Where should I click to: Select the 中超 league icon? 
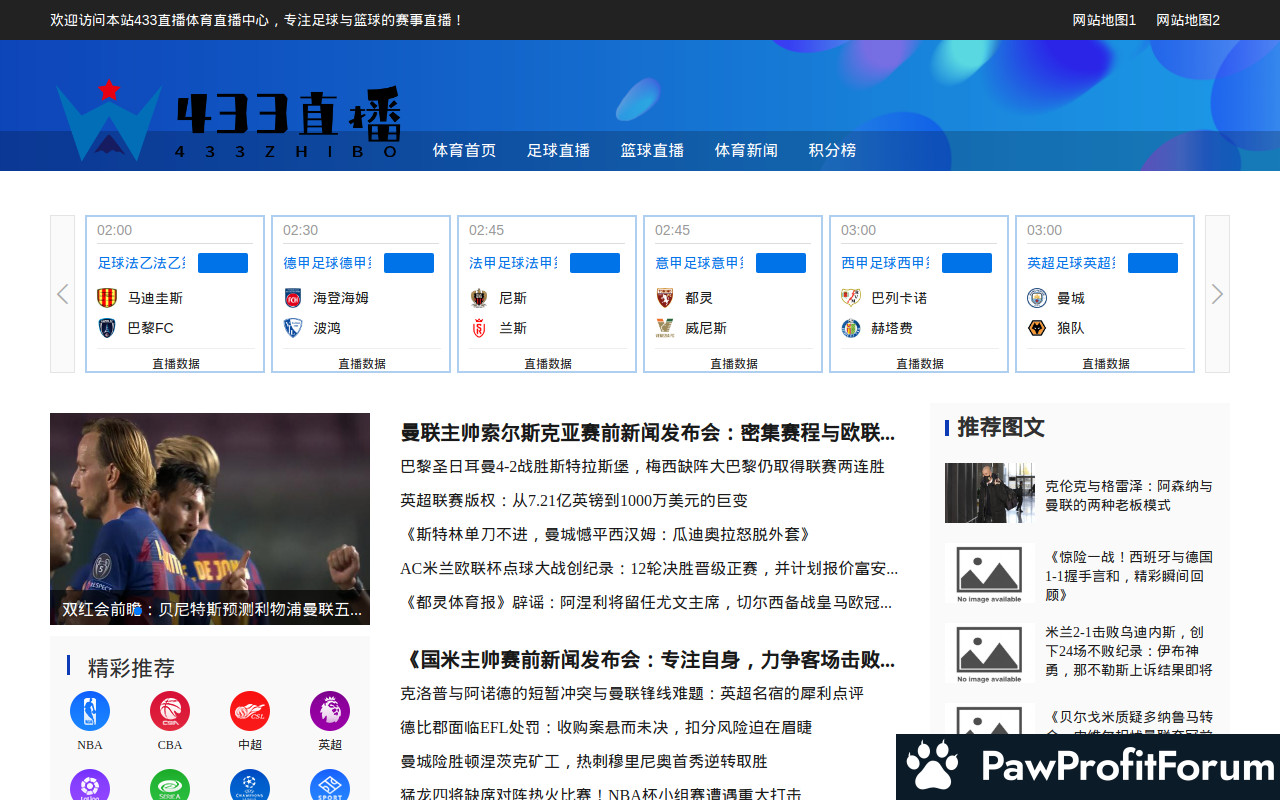click(250, 711)
